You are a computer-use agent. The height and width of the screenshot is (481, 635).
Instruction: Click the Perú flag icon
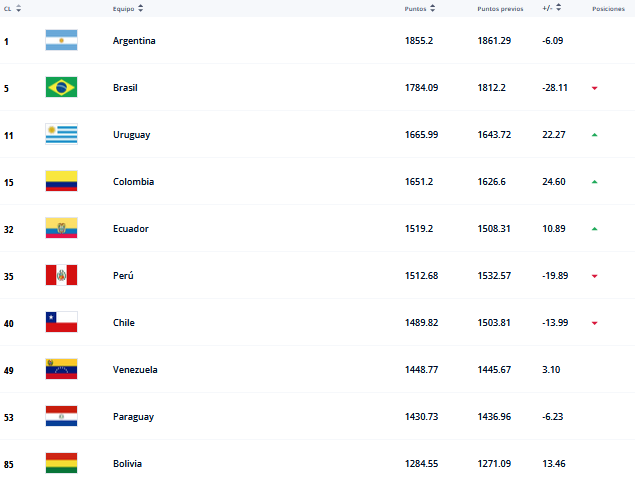[61, 276]
